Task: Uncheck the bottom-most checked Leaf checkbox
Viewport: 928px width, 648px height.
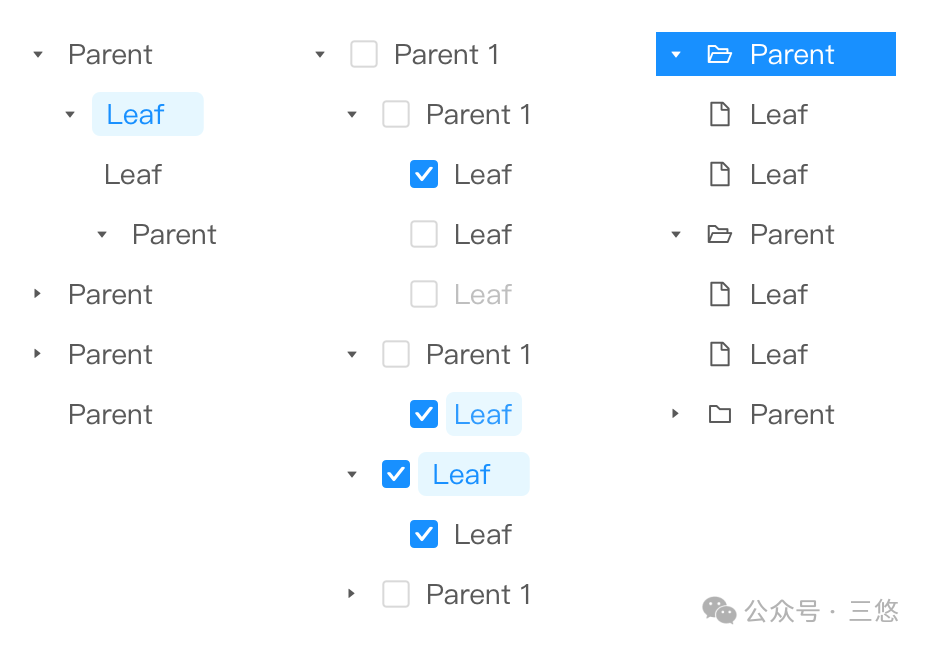Action: coord(424,534)
